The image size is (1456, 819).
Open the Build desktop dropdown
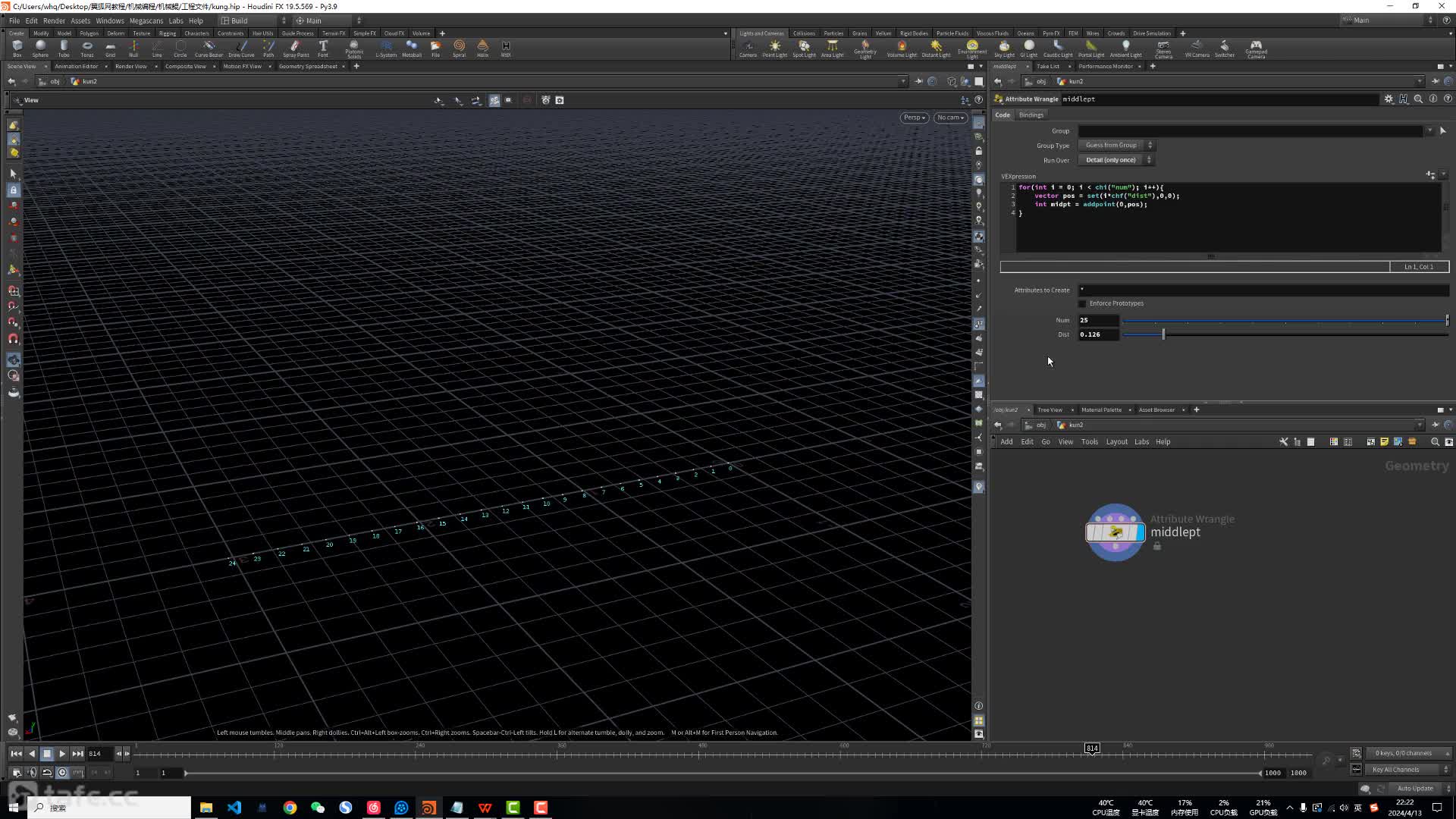(253, 20)
